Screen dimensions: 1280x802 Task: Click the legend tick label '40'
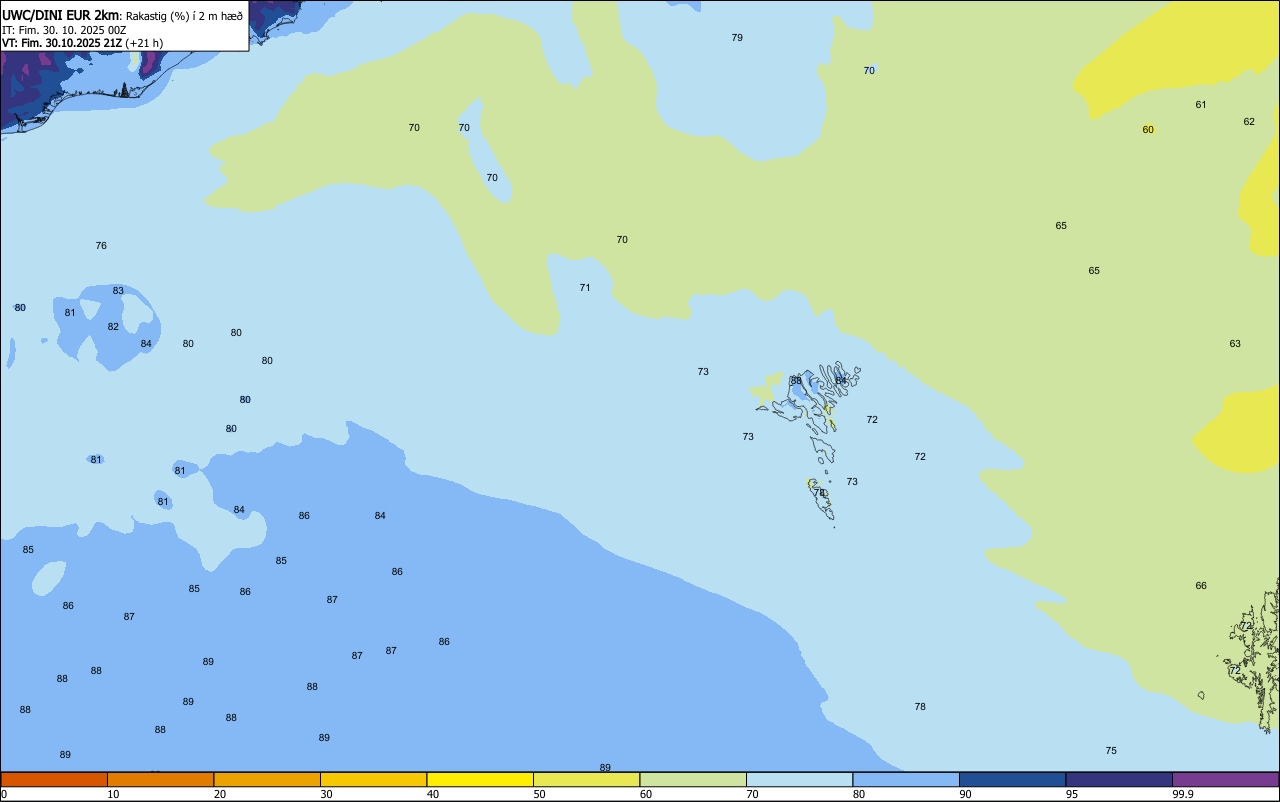(x=433, y=794)
